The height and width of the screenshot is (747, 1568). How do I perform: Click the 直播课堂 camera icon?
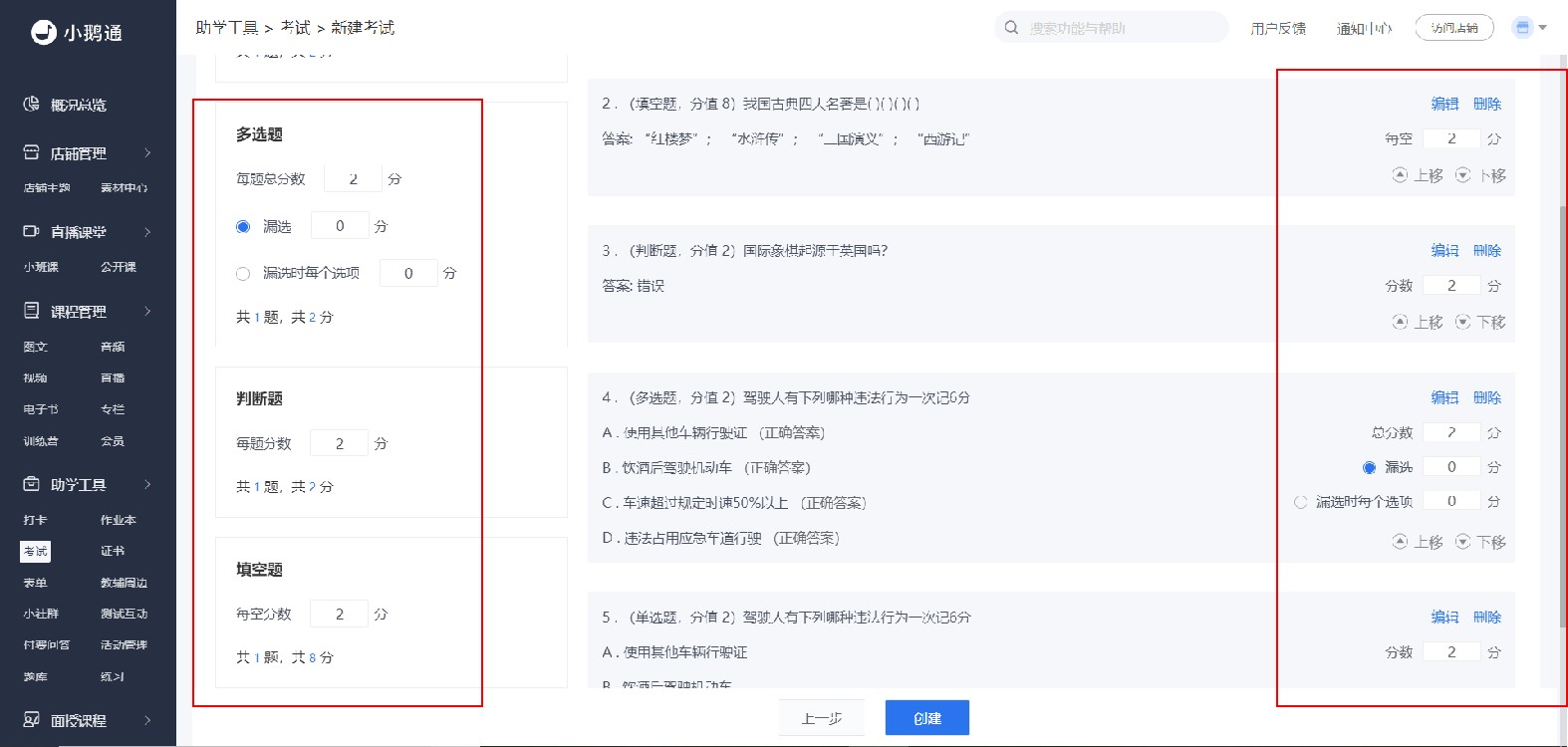pyautogui.click(x=31, y=231)
